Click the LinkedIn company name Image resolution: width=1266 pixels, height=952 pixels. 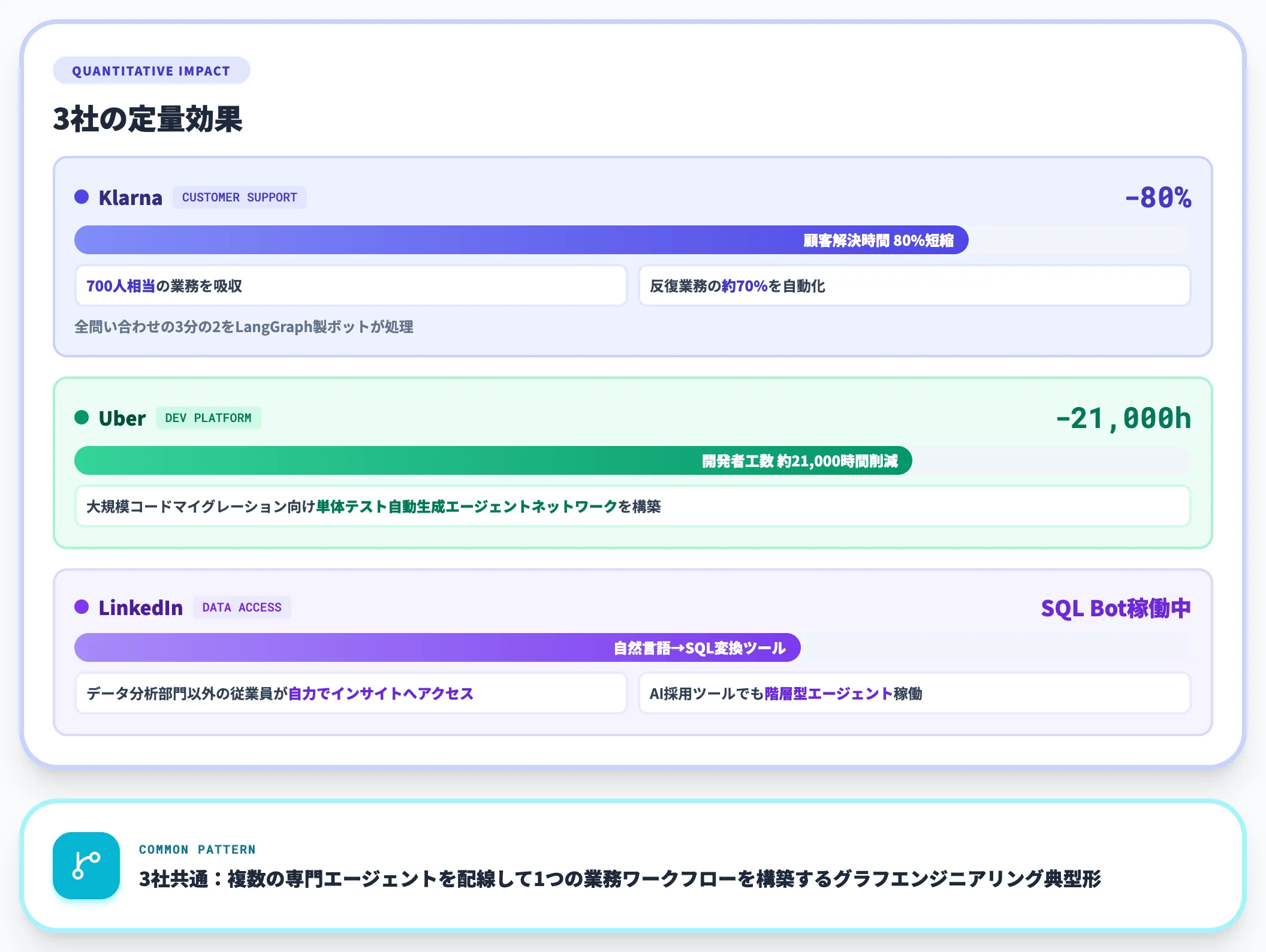(x=141, y=607)
